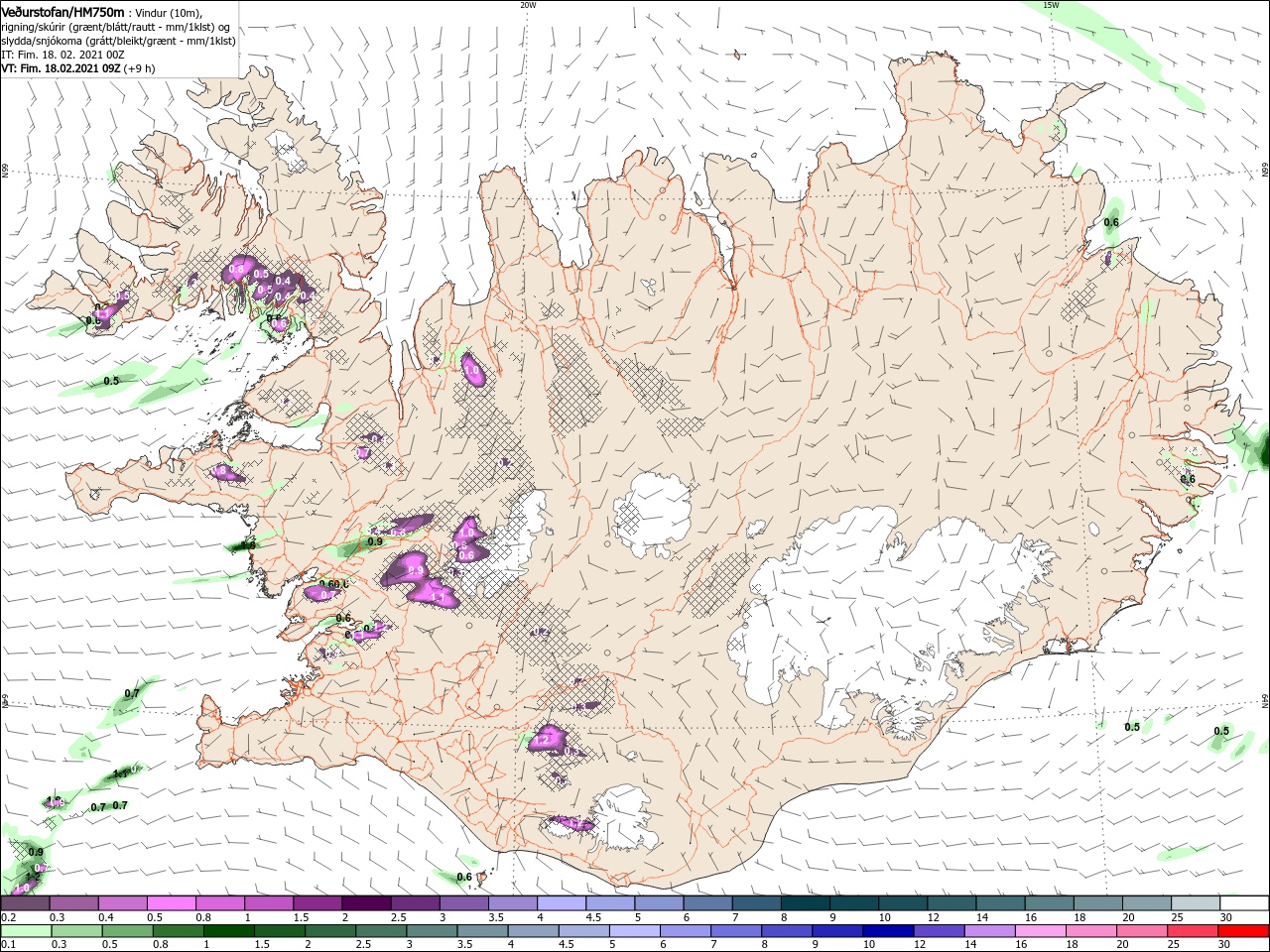
Task: Pick the light lavender 4–4.5 snow swatch
Action: coord(561,903)
